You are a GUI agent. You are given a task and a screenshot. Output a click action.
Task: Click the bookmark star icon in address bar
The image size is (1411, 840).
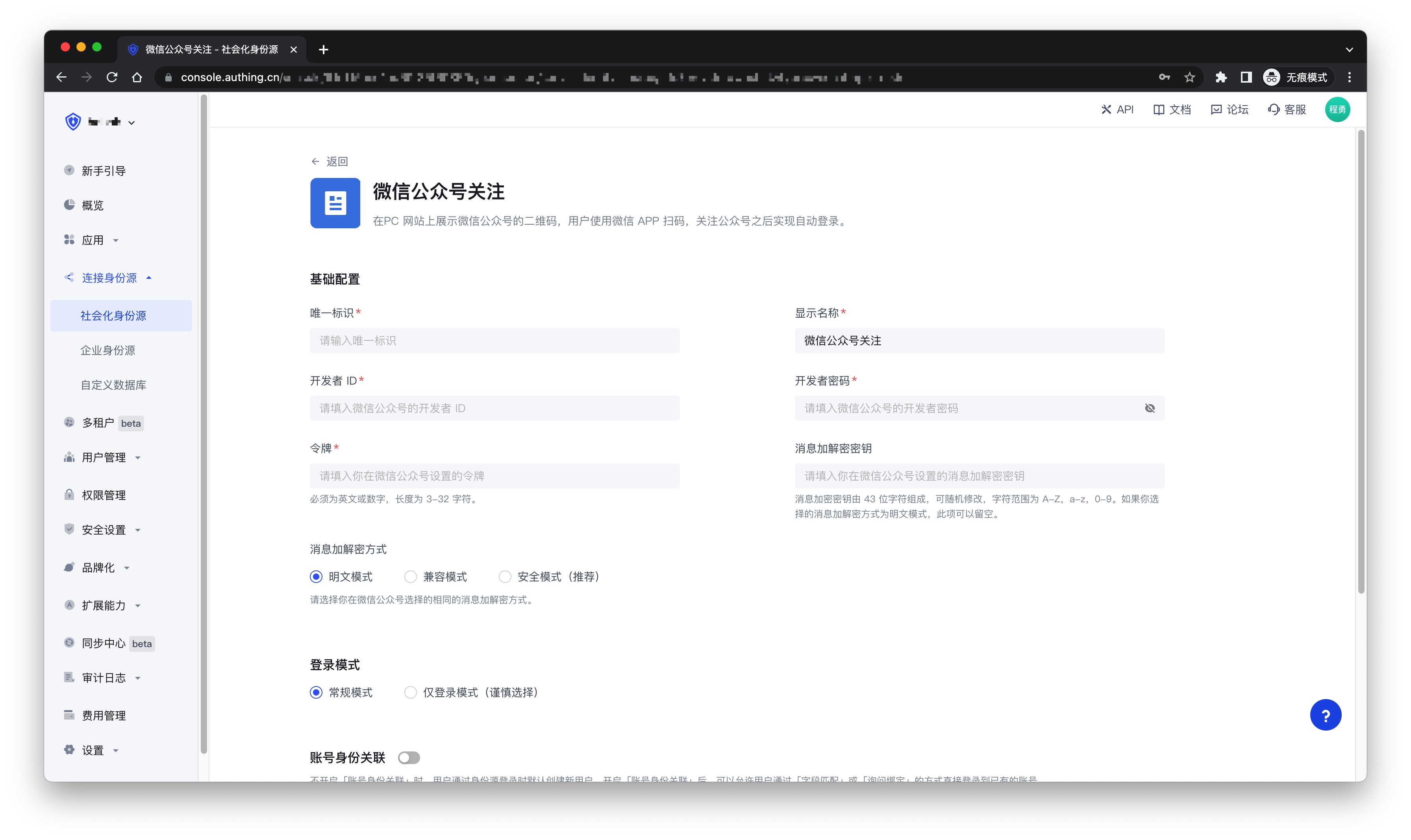(1189, 78)
